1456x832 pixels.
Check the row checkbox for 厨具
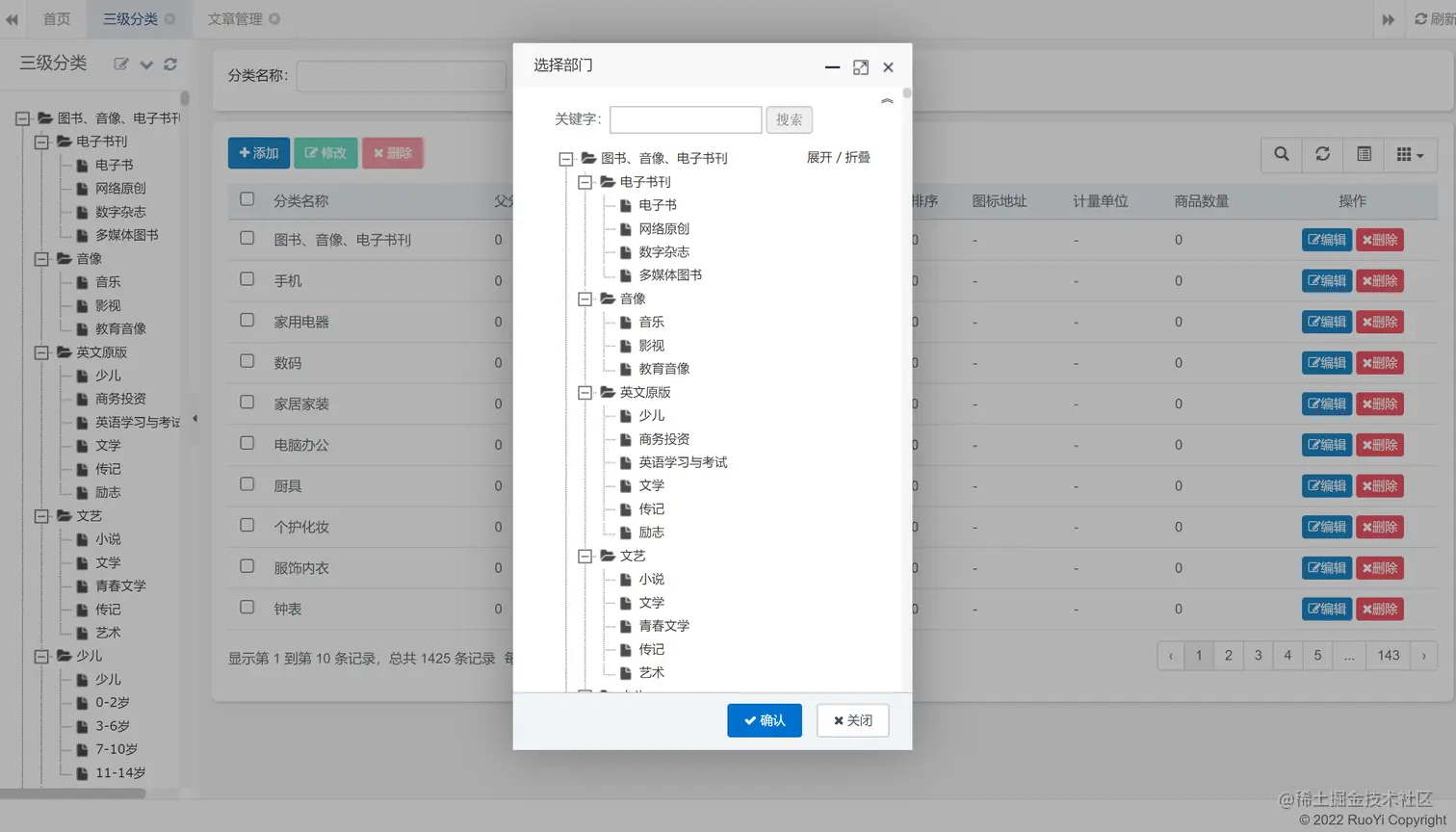247,484
